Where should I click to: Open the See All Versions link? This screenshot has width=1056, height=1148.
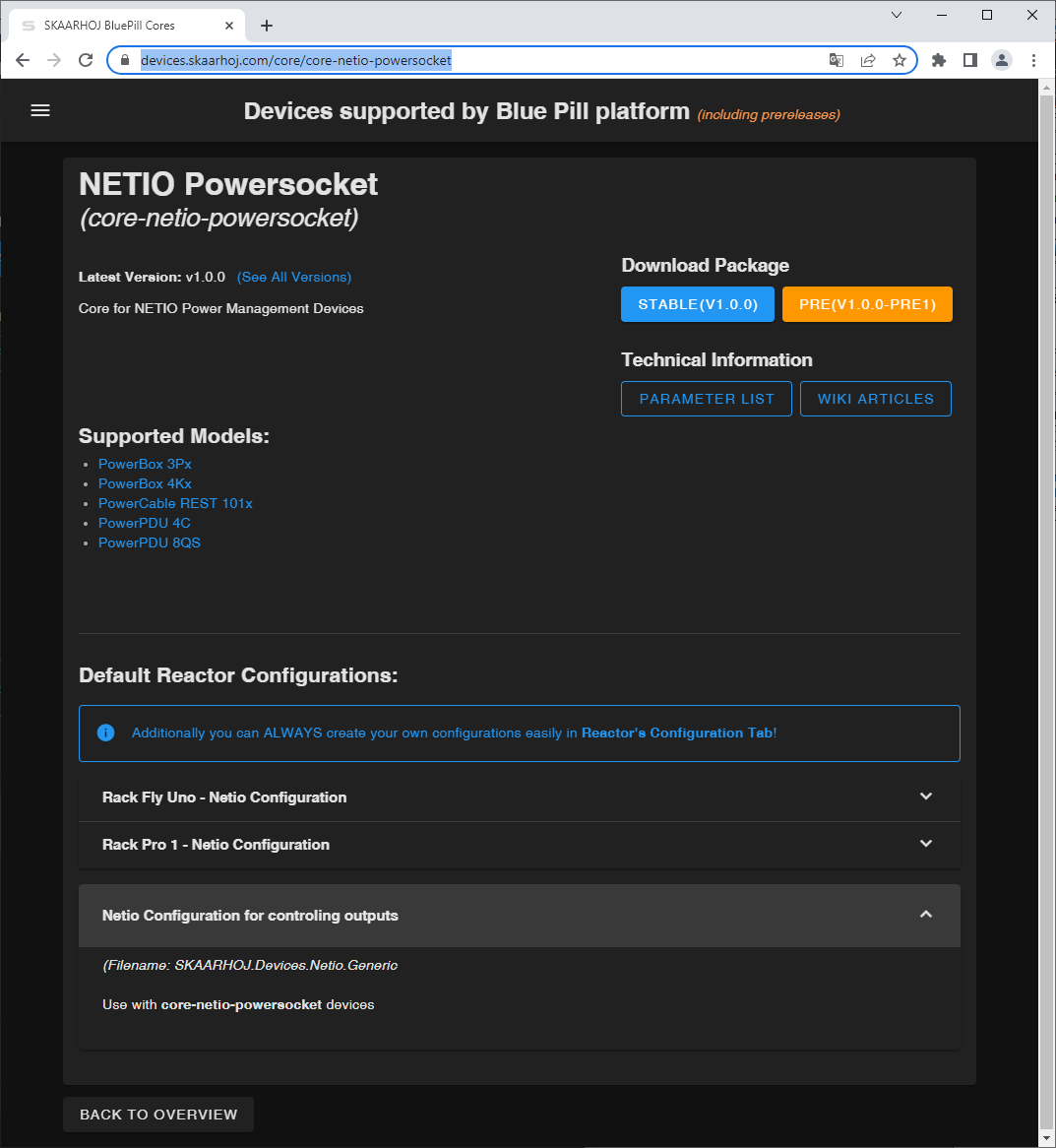(294, 277)
